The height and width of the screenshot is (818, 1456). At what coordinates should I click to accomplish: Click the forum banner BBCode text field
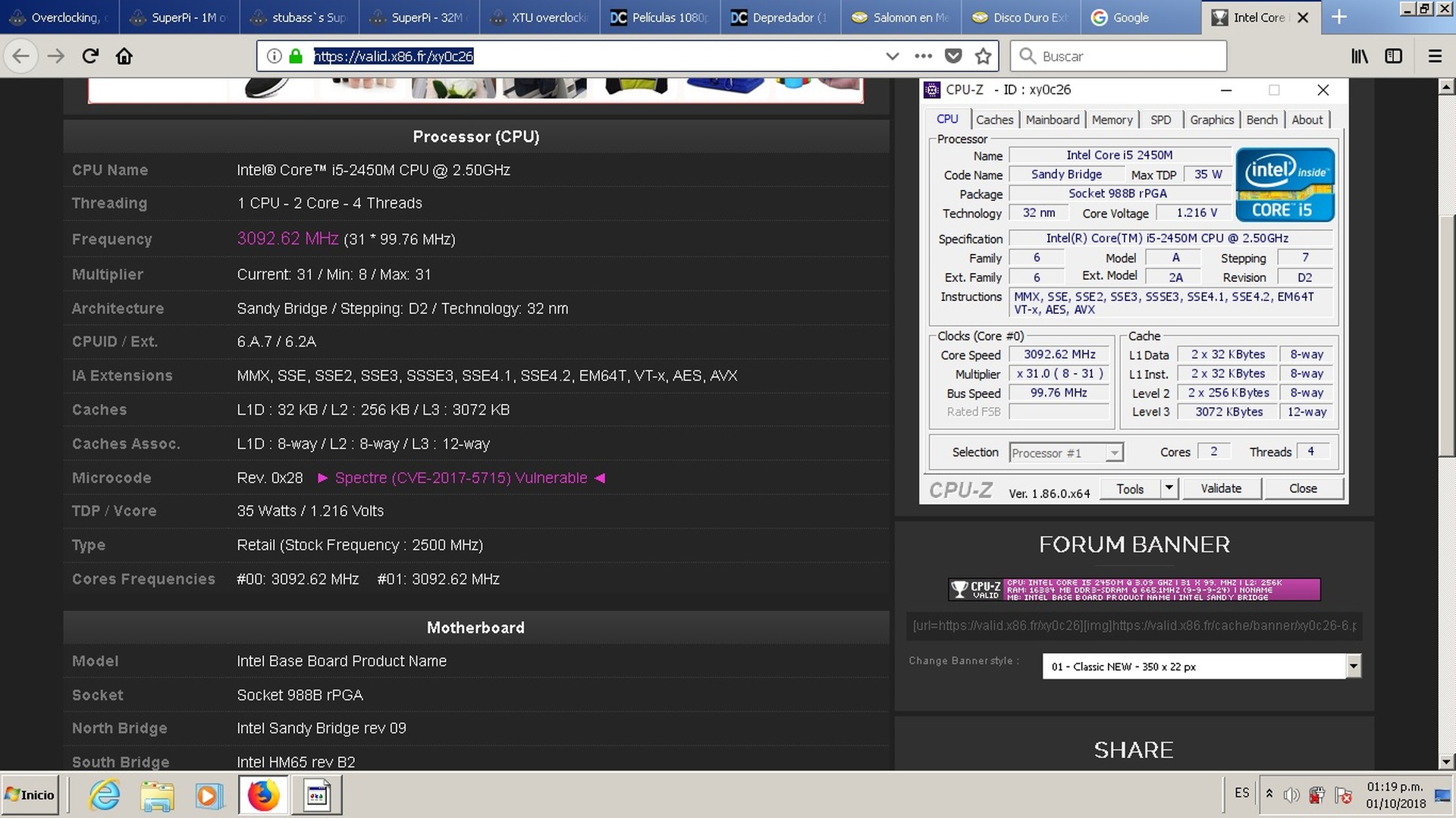click(x=1134, y=625)
